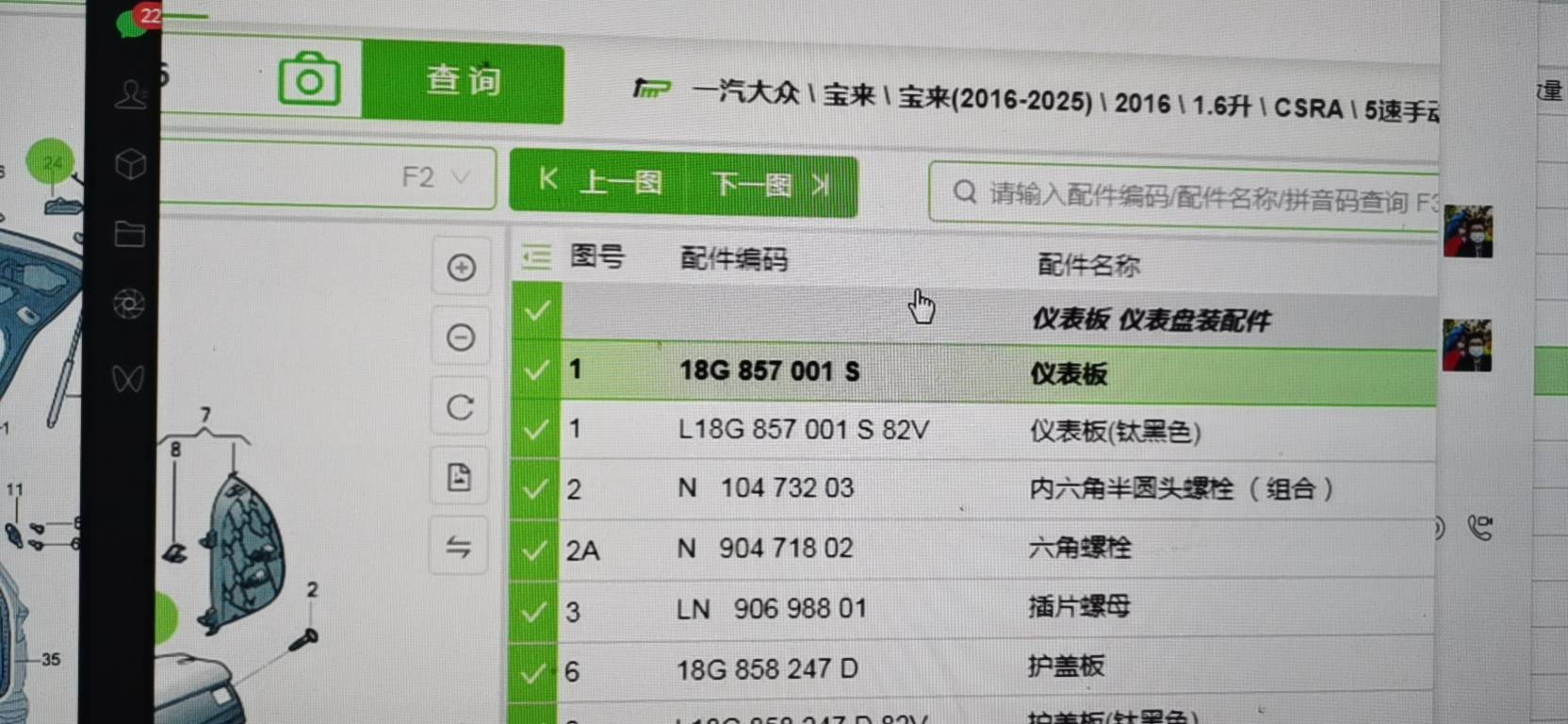The height and width of the screenshot is (724, 1568).
Task: Toggle checkbox for N 104 732 03 row
Action: (534, 489)
